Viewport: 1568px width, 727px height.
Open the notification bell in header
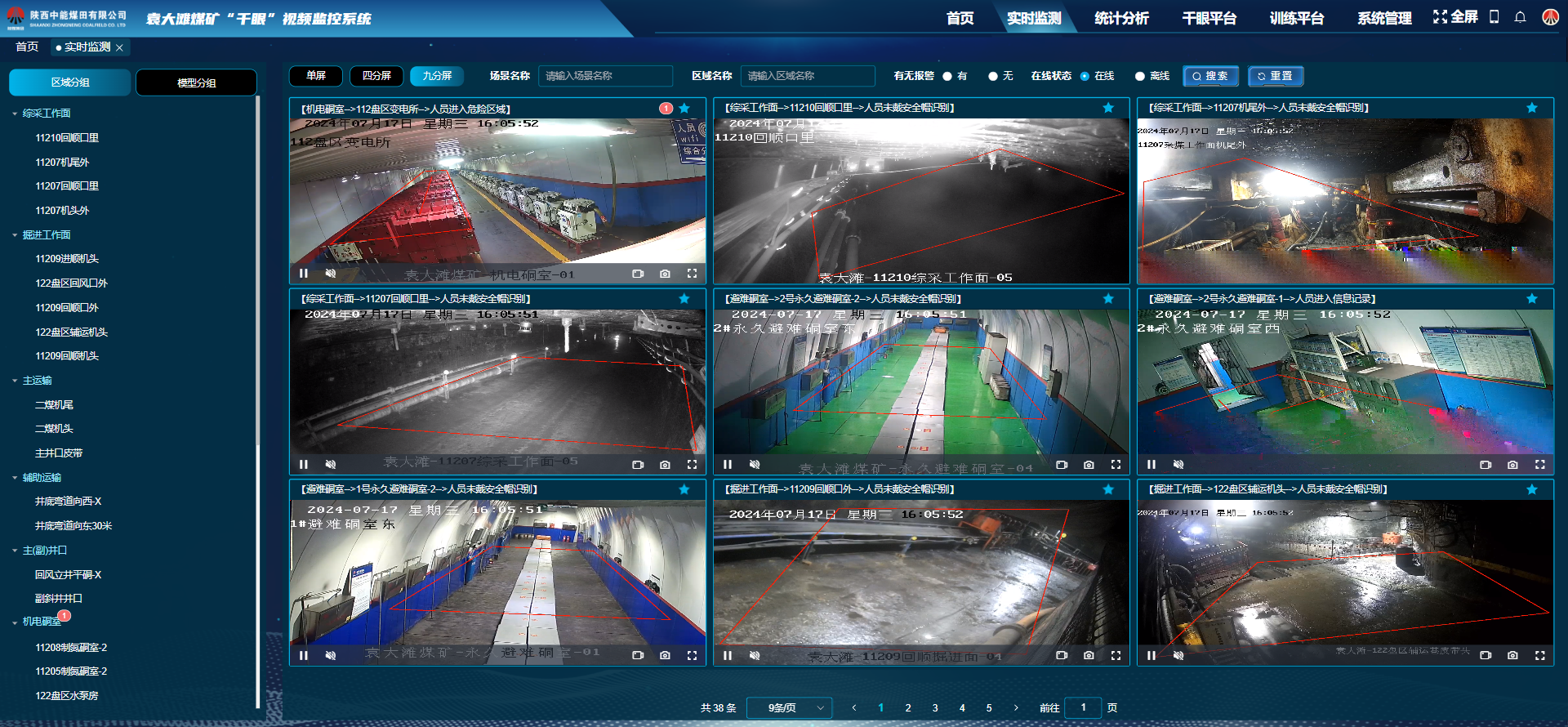pos(1520,17)
